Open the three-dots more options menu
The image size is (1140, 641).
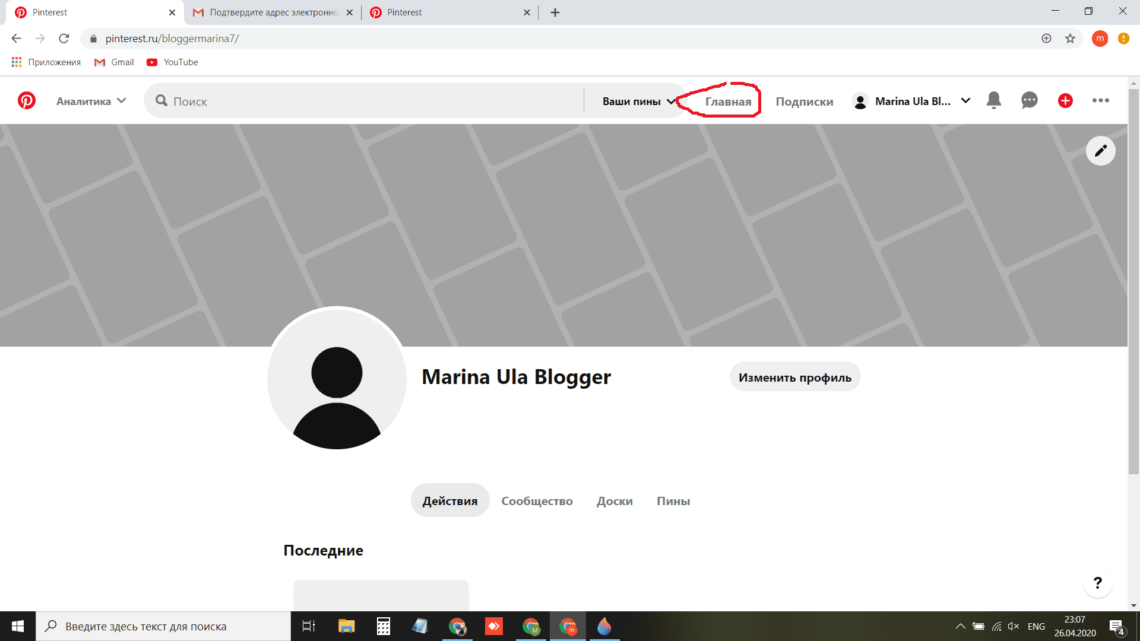click(x=1101, y=101)
